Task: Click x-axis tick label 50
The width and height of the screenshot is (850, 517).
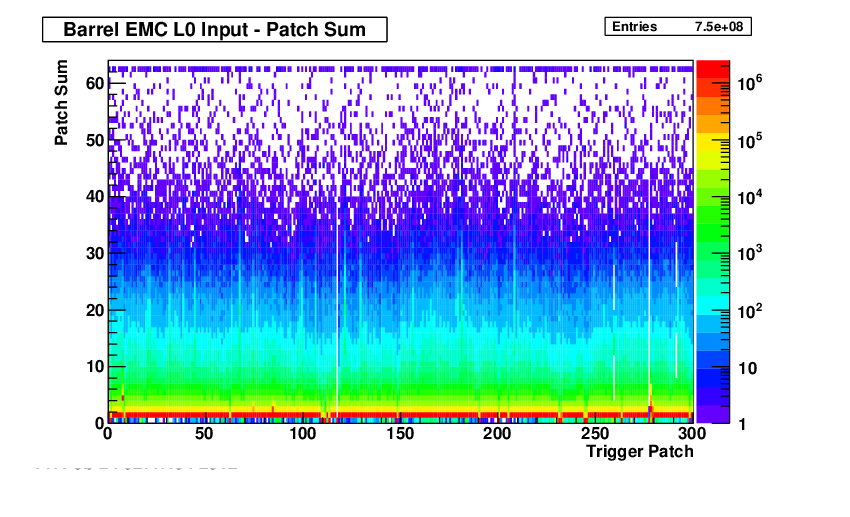Action: 204,434
